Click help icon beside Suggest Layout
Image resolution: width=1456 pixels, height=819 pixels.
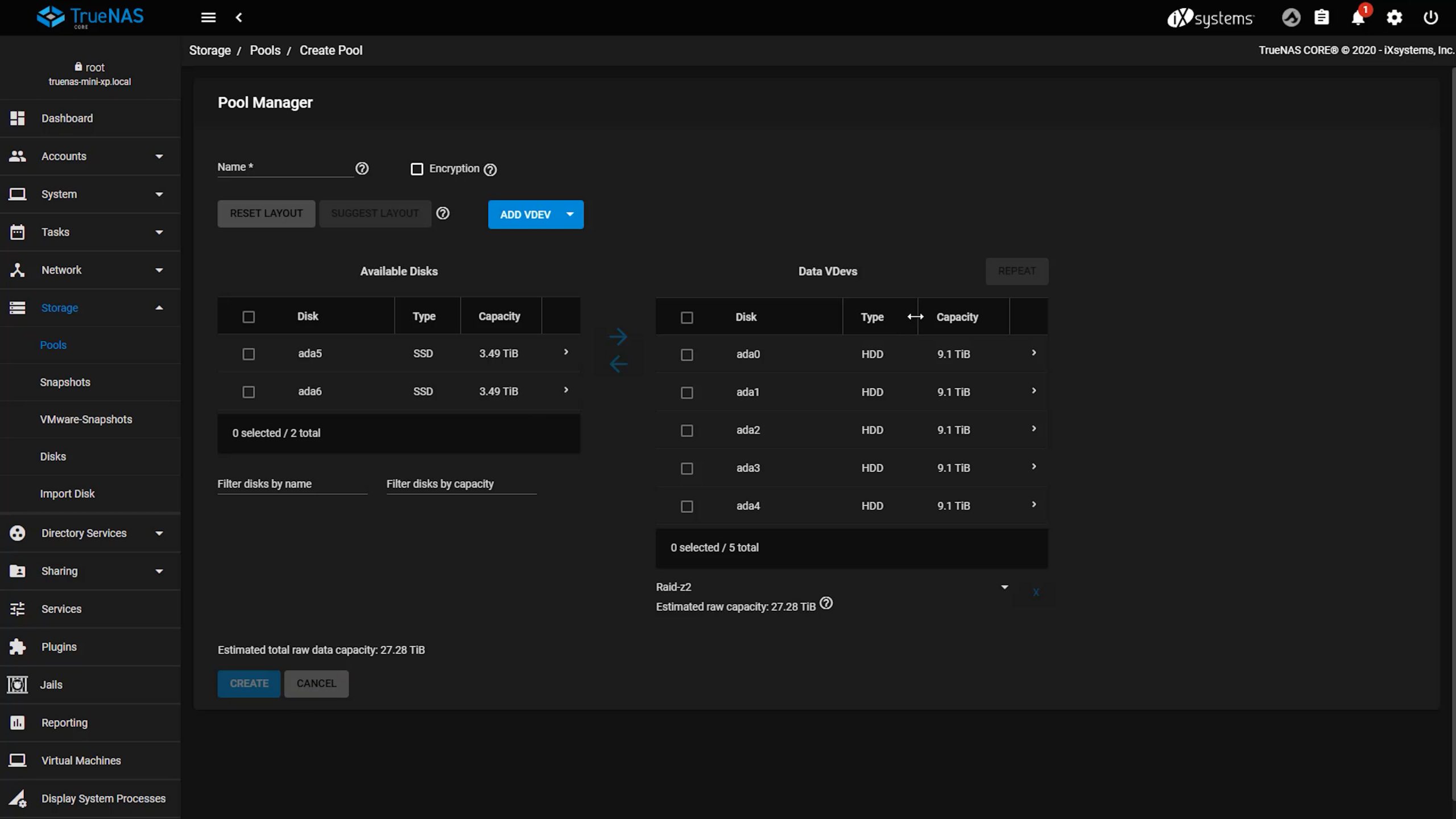442,213
